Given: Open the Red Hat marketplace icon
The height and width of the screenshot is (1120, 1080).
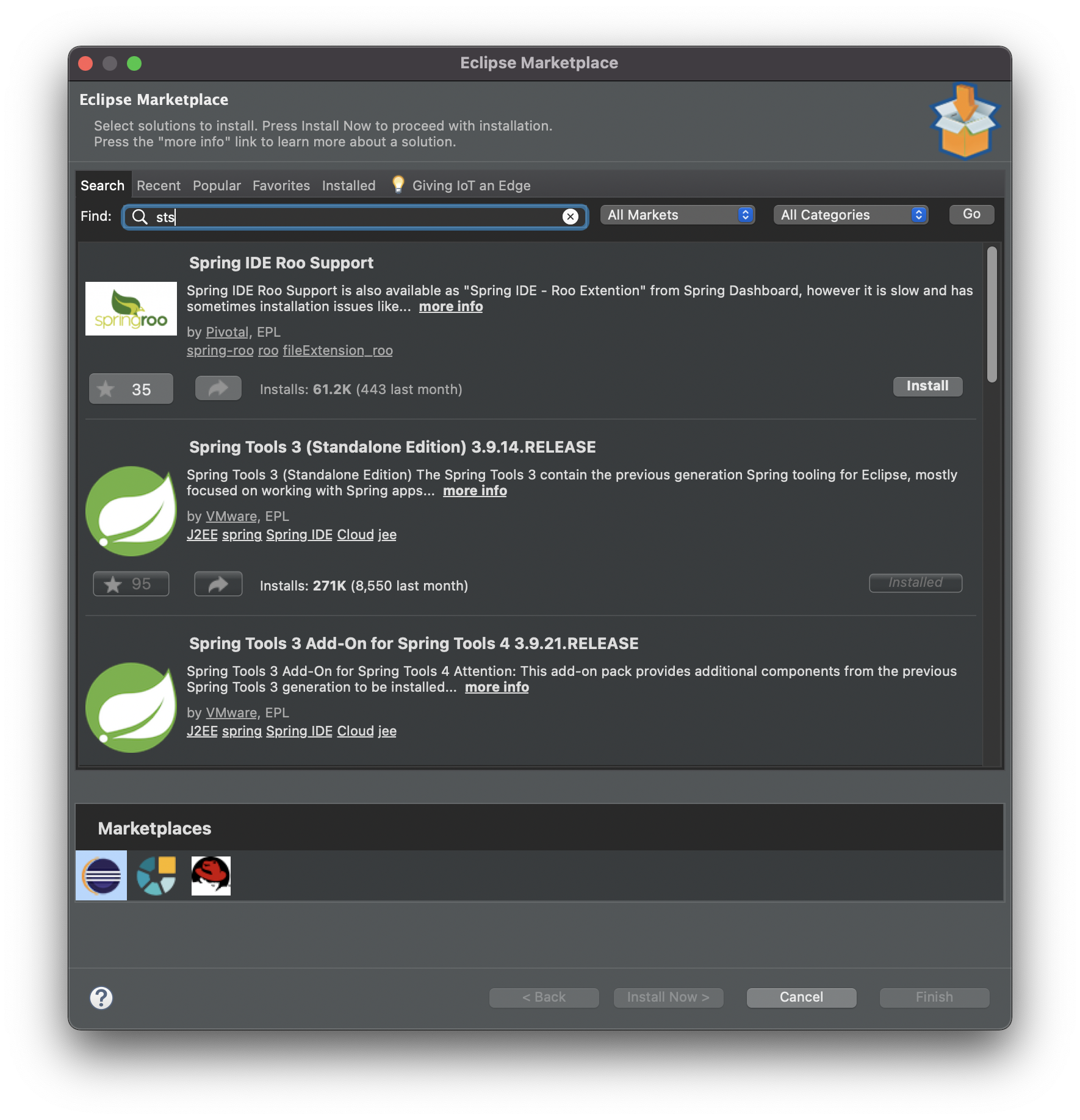Looking at the screenshot, I should pyautogui.click(x=211, y=875).
